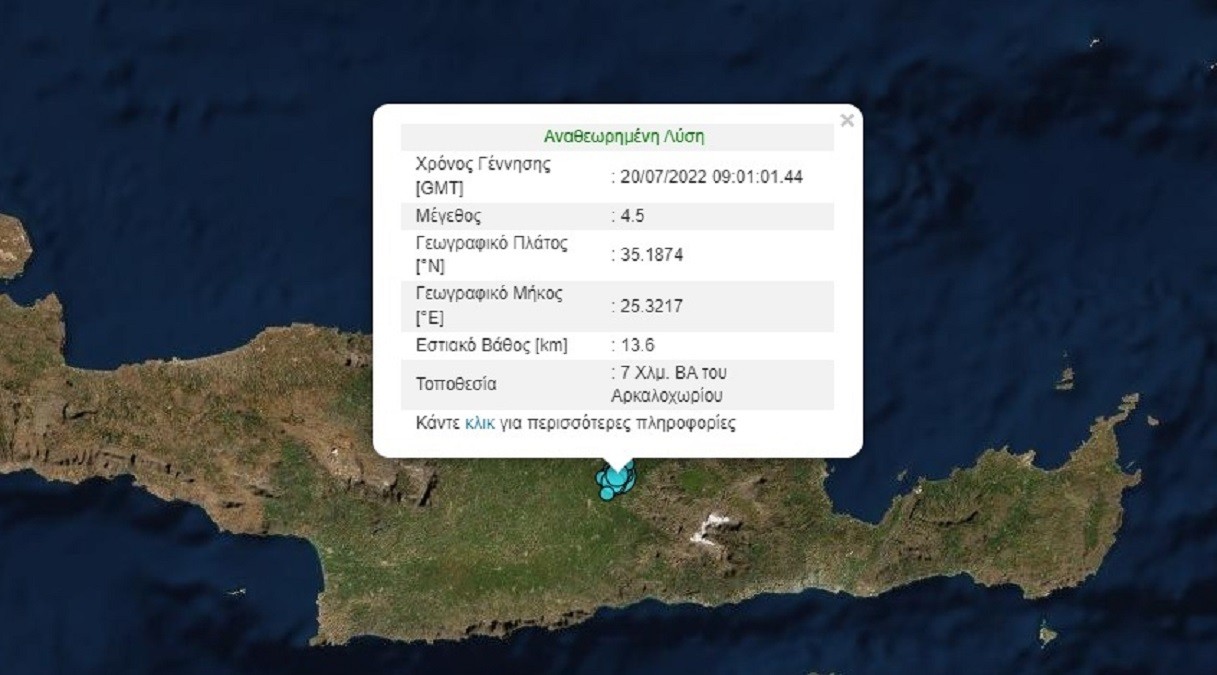This screenshot has height=675, width=1217.
Task: Close the earthquake info popup
Action: [847, 120]
